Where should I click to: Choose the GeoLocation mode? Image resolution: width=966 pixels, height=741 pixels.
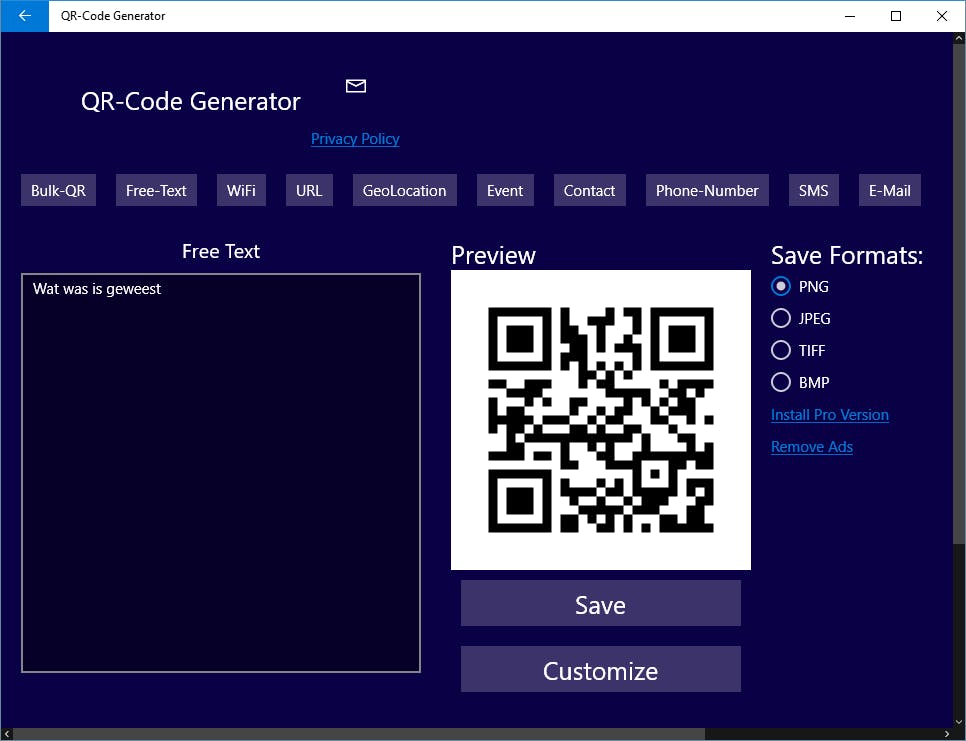coord(404,190)
